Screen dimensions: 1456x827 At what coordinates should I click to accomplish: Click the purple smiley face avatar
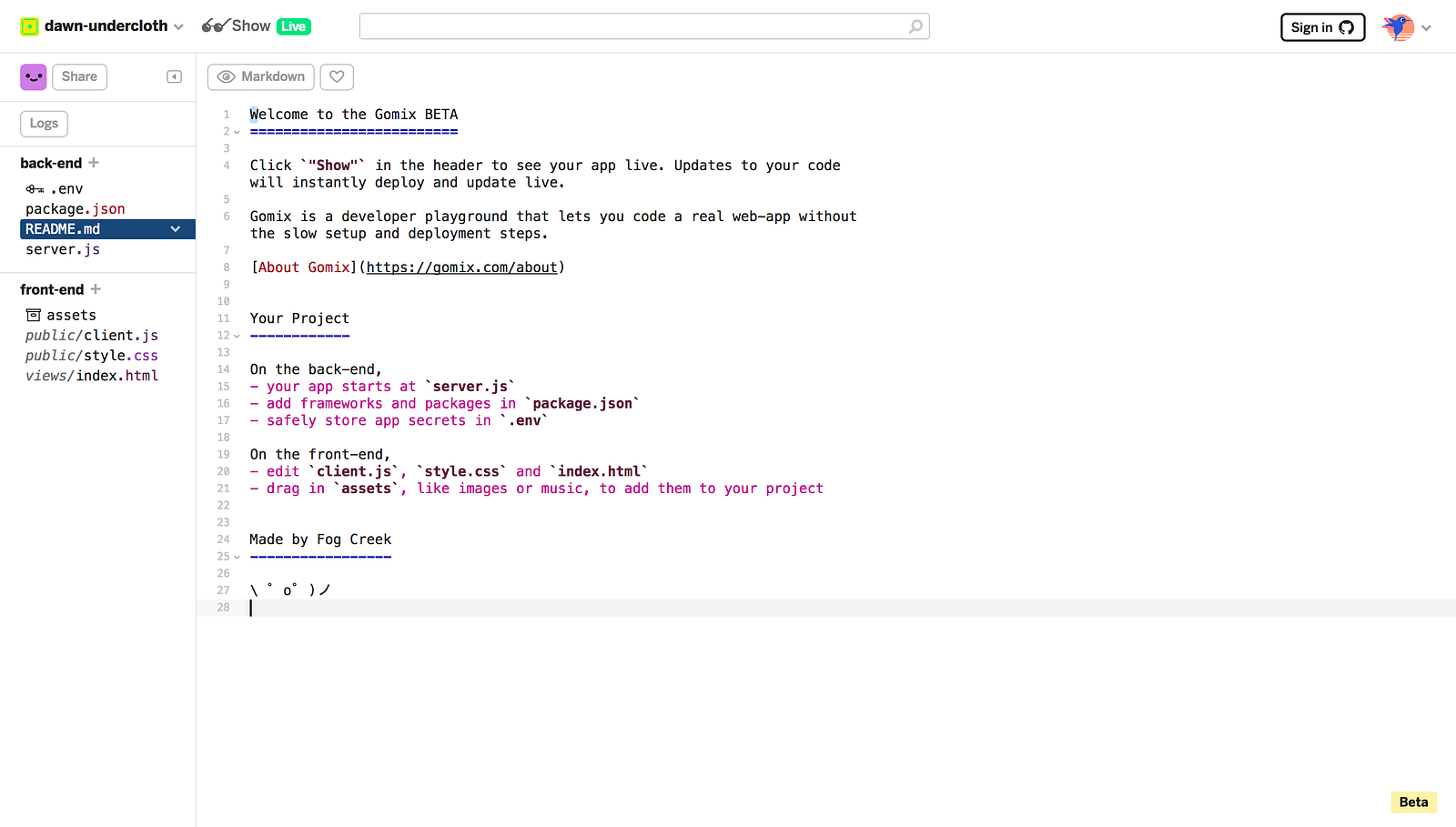[34, 77]
